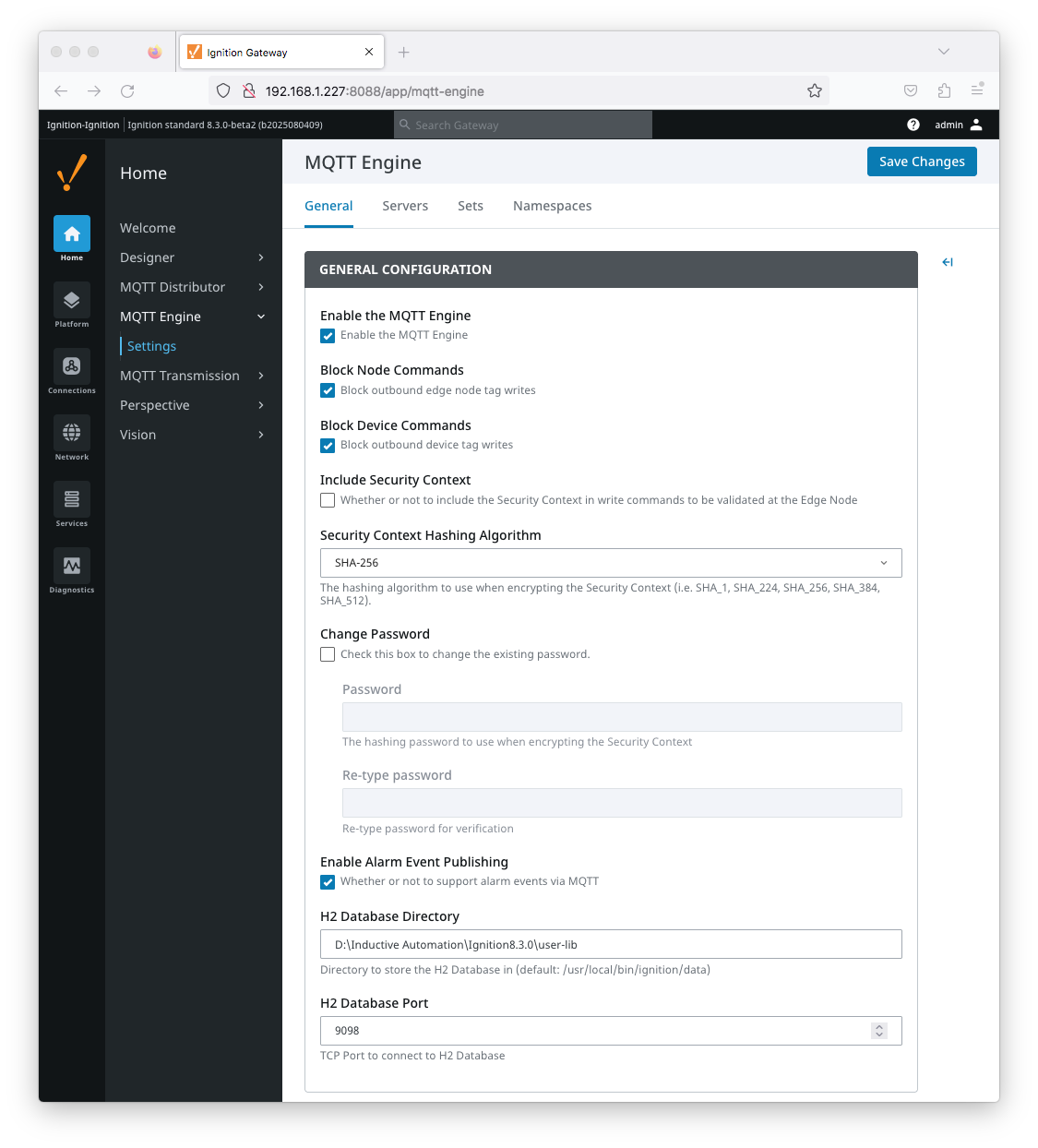Click the H2 Database Port field
This screenshot has width=1038, height=1148.
pyautogui.click(x=611, y=1031)
